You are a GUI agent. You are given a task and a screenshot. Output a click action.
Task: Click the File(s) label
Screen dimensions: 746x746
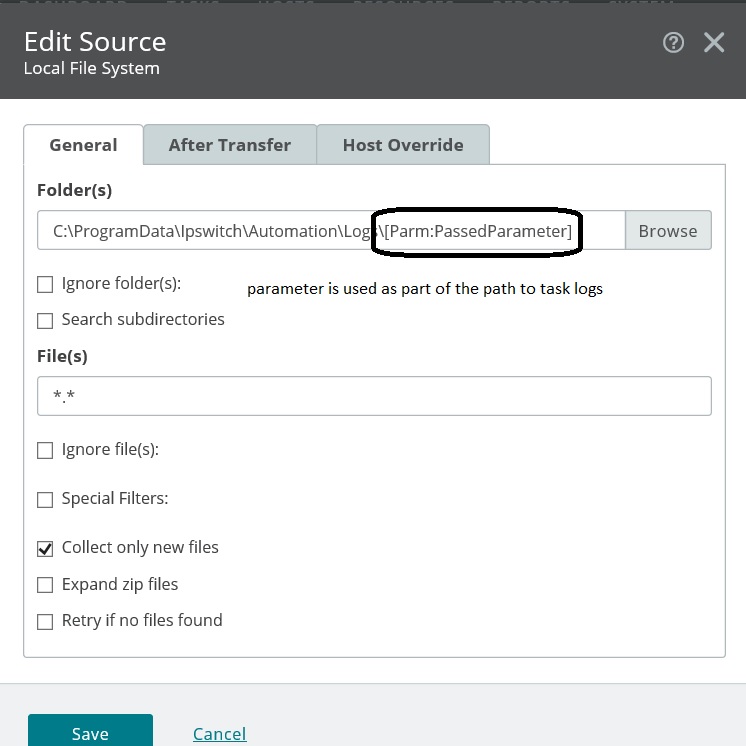(62, 356)
